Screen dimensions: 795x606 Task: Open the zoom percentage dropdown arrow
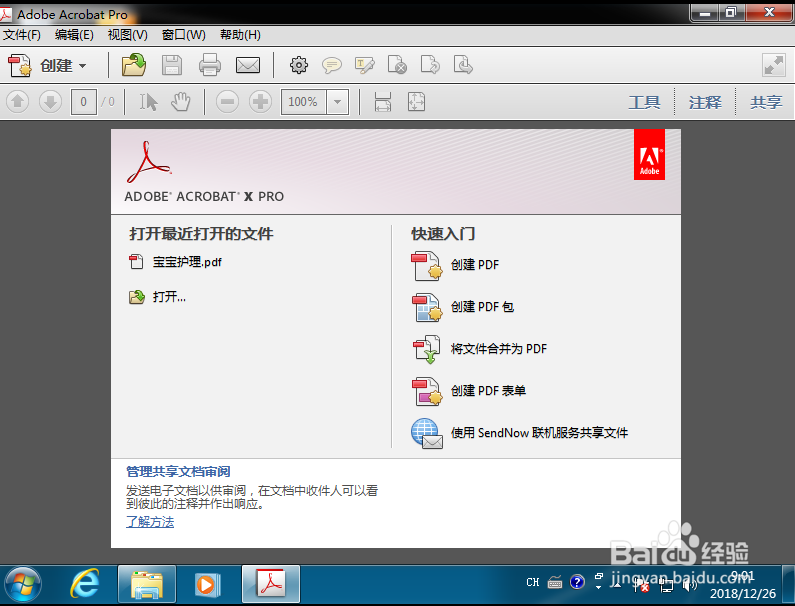(x=338, y=102)
